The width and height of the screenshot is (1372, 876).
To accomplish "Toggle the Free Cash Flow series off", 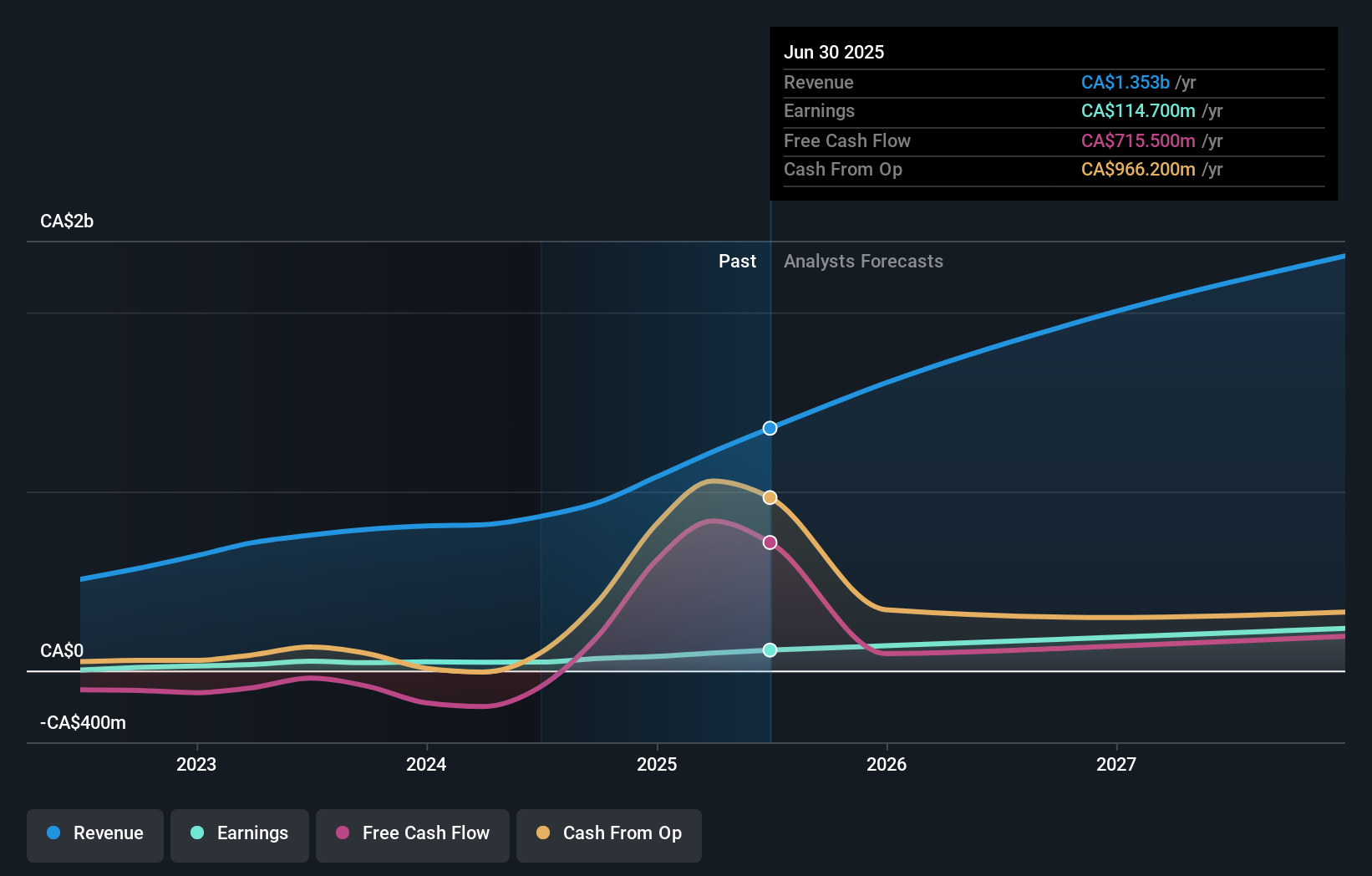I will [x=413, y=833].
